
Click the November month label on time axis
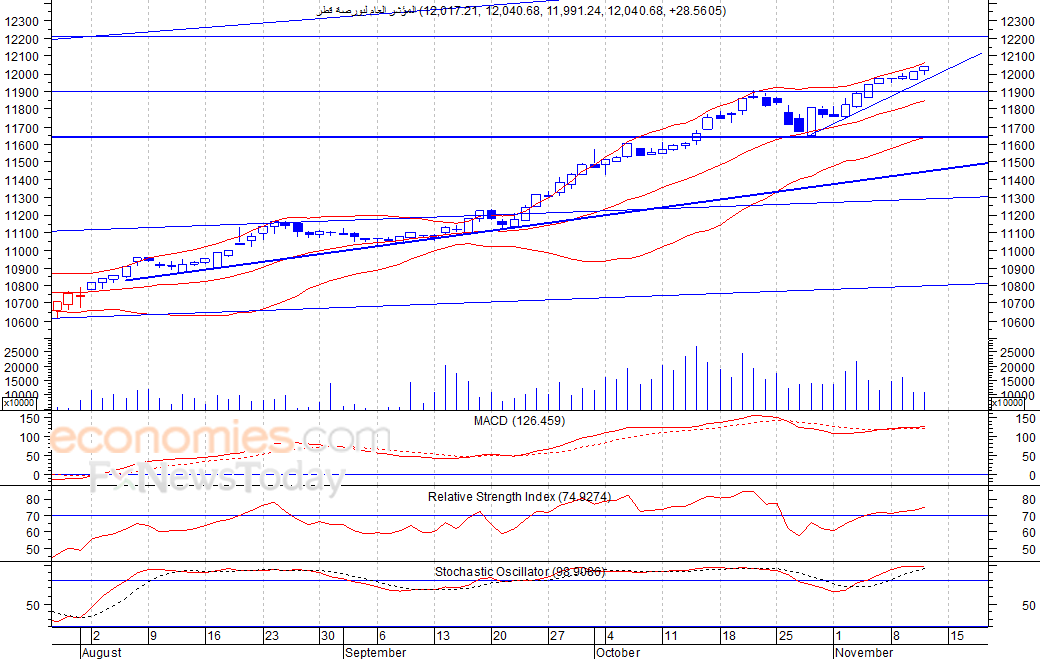pos(864,652)
